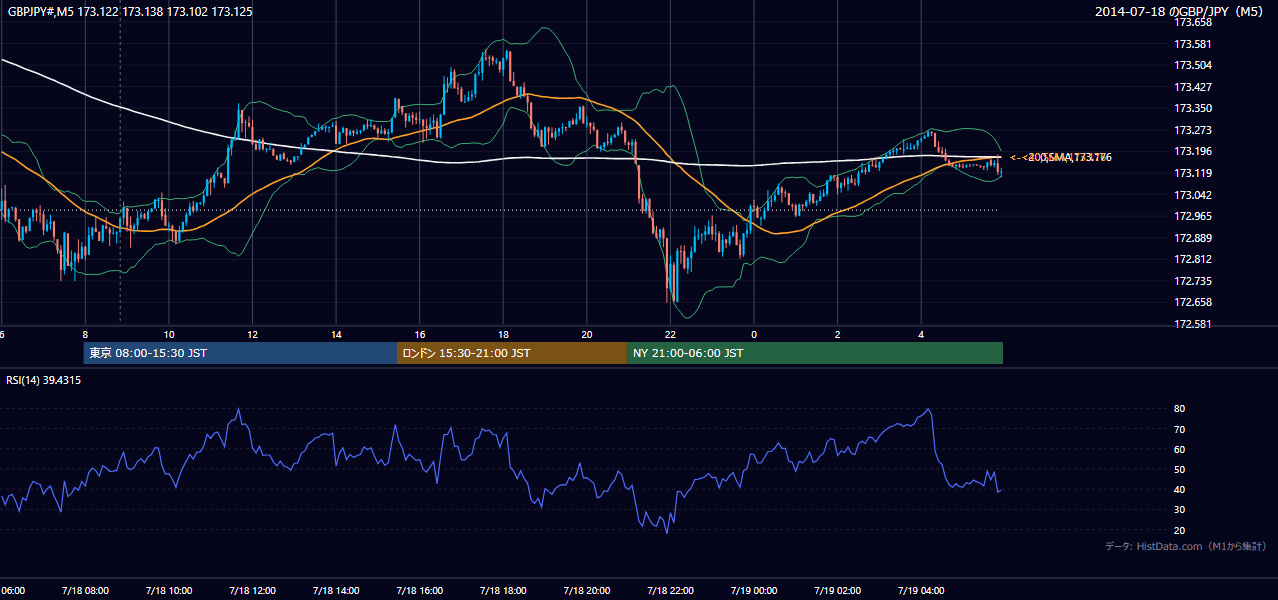Viewport: 1278px width, 600px height.
Task: Click hour label 22 below price chart
Action: click(x=671, y=334)
